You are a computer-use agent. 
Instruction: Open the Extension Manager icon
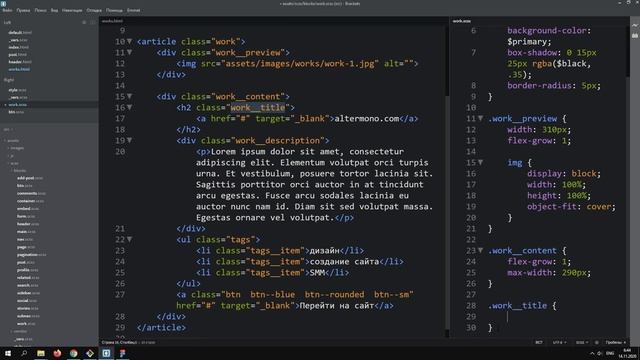(635, 36)
